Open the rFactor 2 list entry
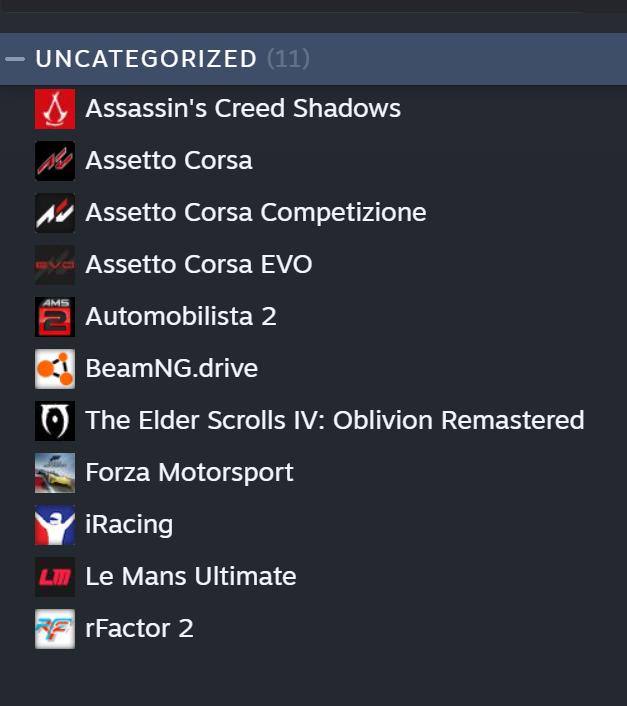 pyautogui.click(x=139, y=629)
